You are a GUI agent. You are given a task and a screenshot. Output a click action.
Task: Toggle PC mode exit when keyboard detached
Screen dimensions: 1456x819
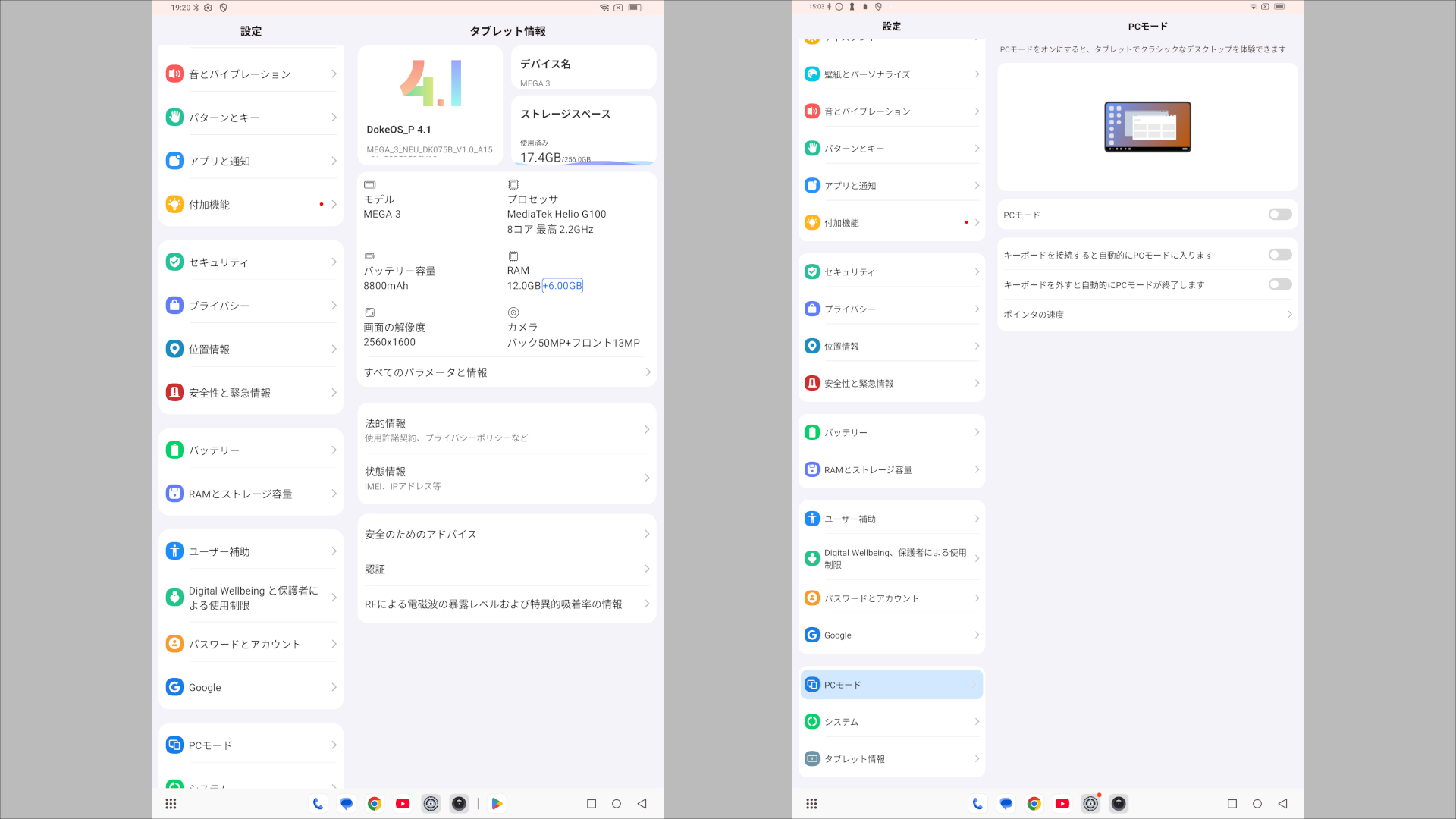[x=1279, y=284]
